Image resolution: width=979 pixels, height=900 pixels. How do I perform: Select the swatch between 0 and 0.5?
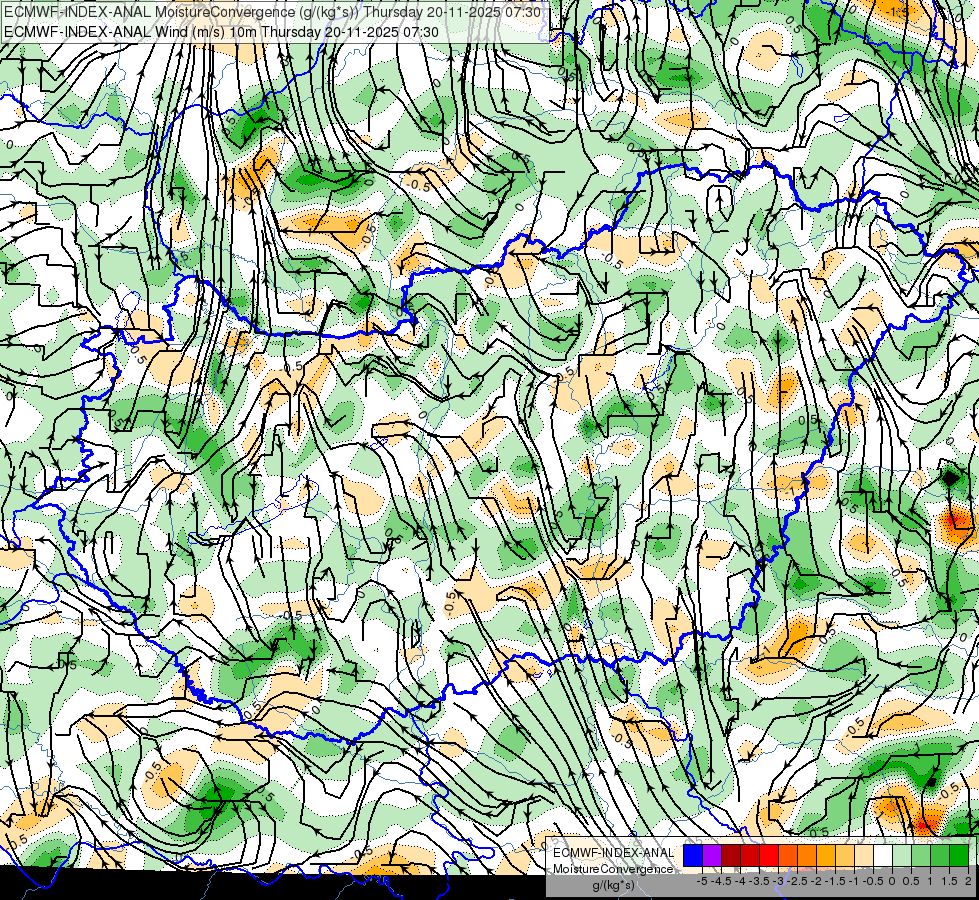pos(902,856)
